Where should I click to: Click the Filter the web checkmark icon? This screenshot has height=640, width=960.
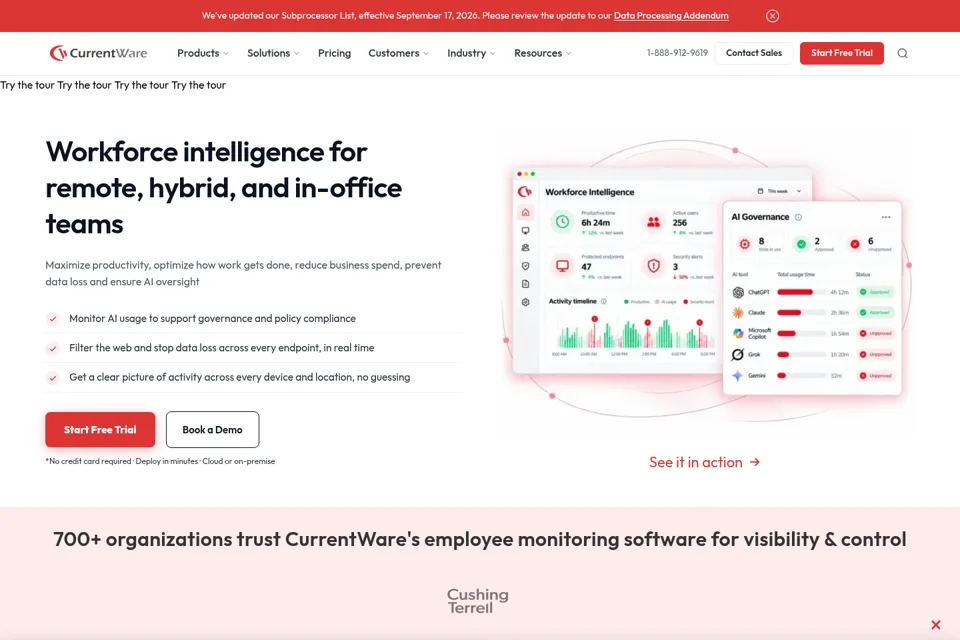coord(53,348)
